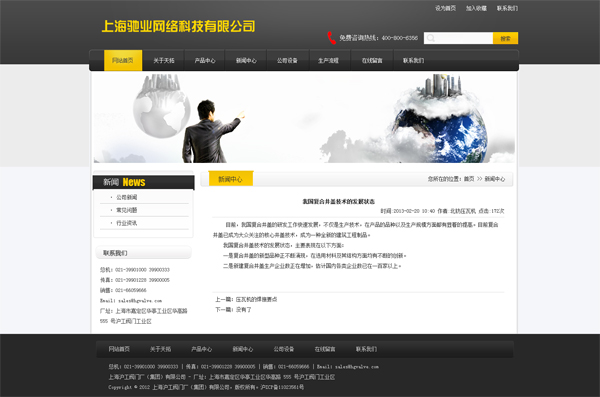Click 设为首页 link at the top right
600x397 pixels.
pyautogui.click(x=445, y=8)
